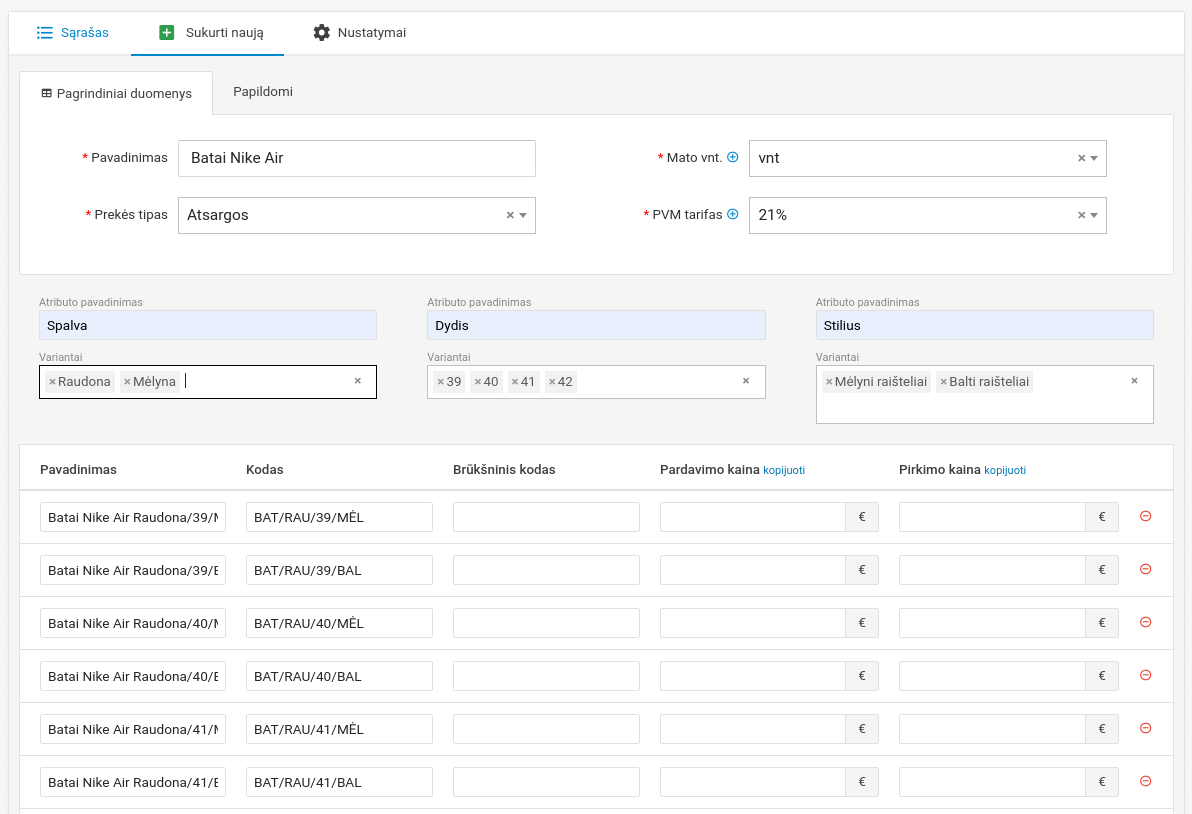Remove the Raudona color tag
The height and width of the screenshot is (814, 1192).
(52, 382)
